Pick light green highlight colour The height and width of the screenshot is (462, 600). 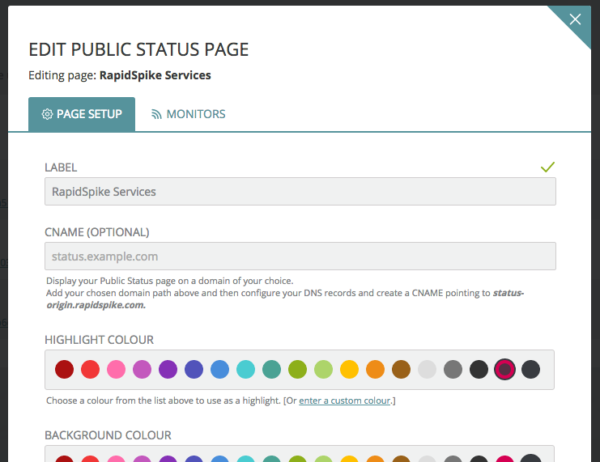[x=323, y=369]
